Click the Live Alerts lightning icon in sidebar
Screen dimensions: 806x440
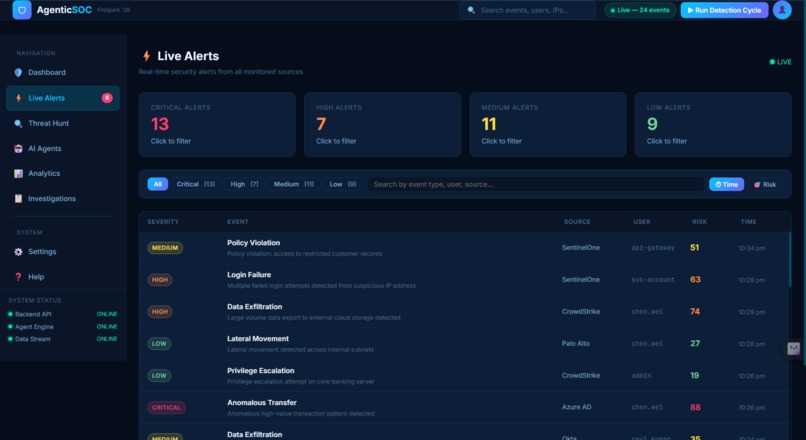click(19, 98)
